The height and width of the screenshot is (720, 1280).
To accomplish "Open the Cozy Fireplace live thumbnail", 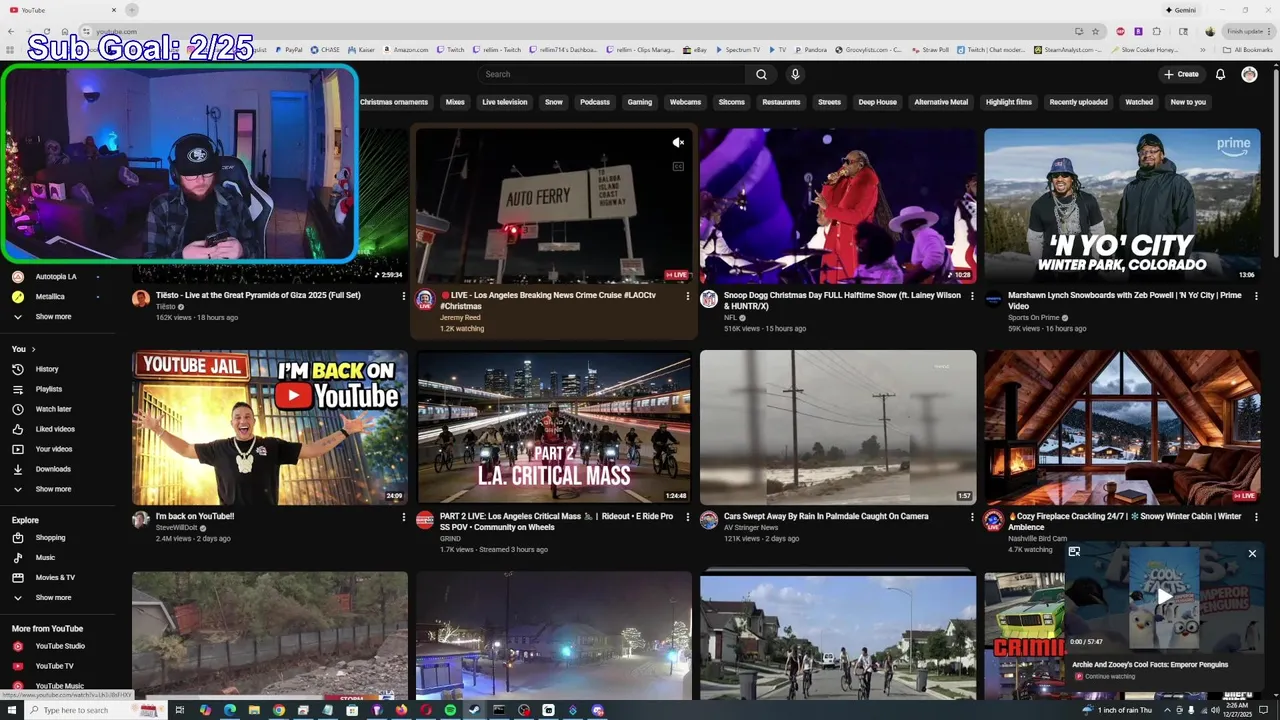I will point(1122,427).
